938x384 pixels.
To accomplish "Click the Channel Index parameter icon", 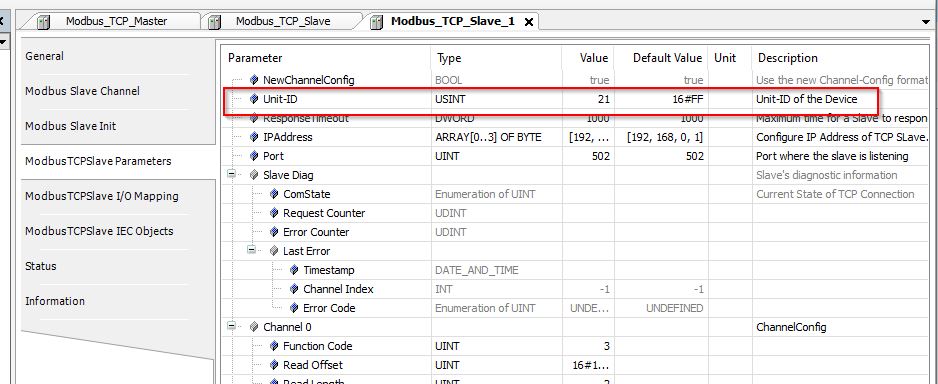I will point(294,289).
